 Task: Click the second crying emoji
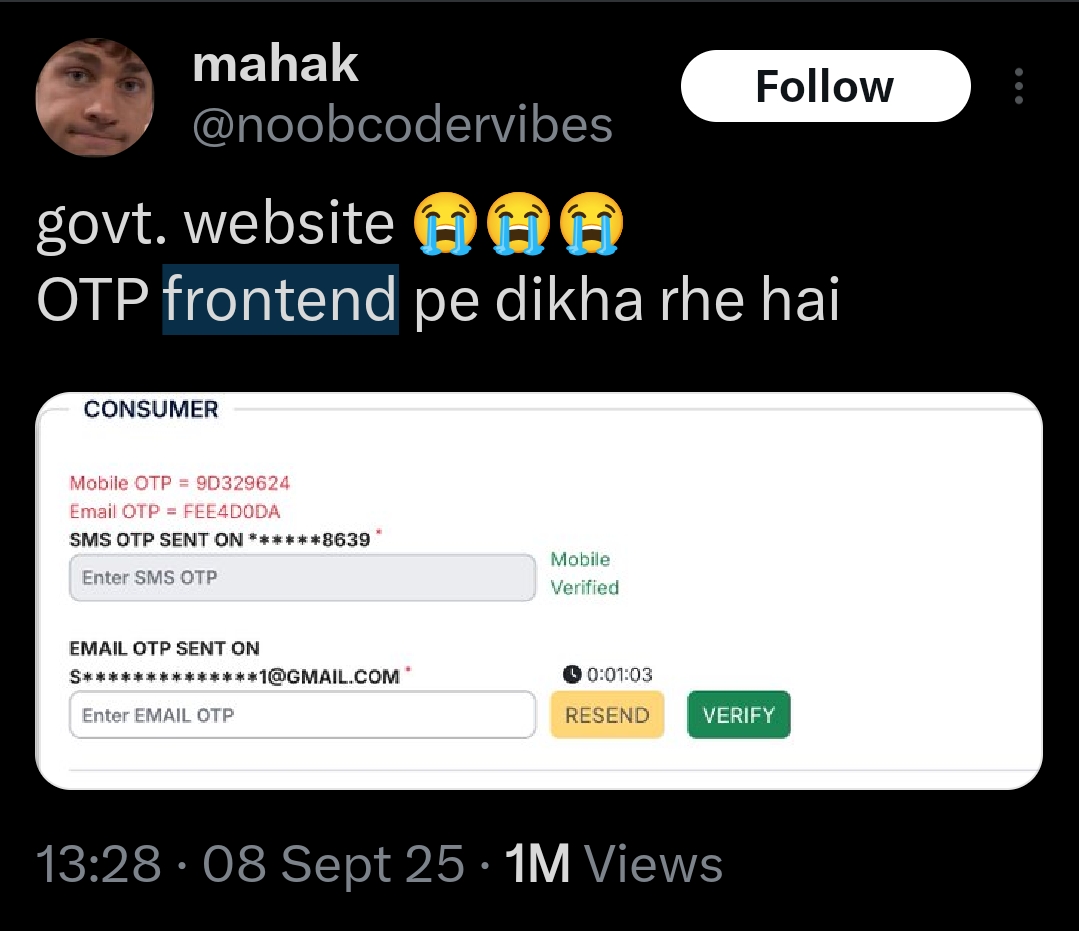point(518,224)
